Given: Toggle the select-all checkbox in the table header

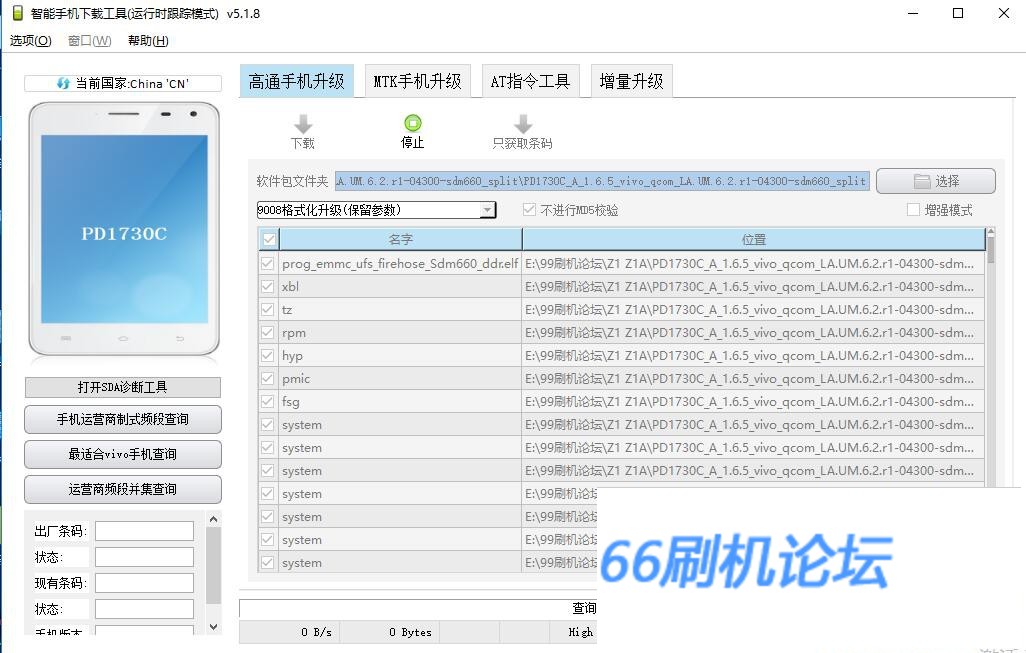Looking at the screenshot, I should [268, 240].
